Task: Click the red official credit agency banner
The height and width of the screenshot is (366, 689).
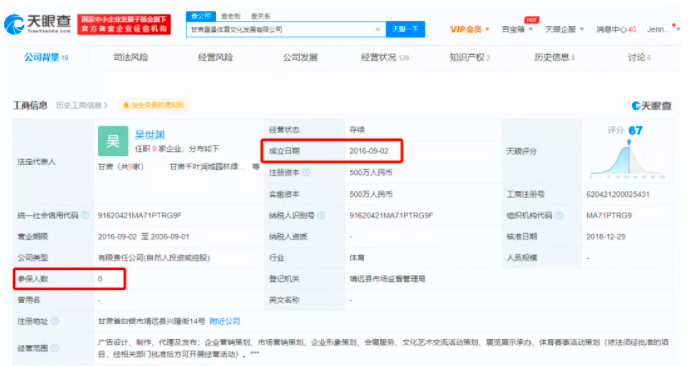Action: (124, 24)
